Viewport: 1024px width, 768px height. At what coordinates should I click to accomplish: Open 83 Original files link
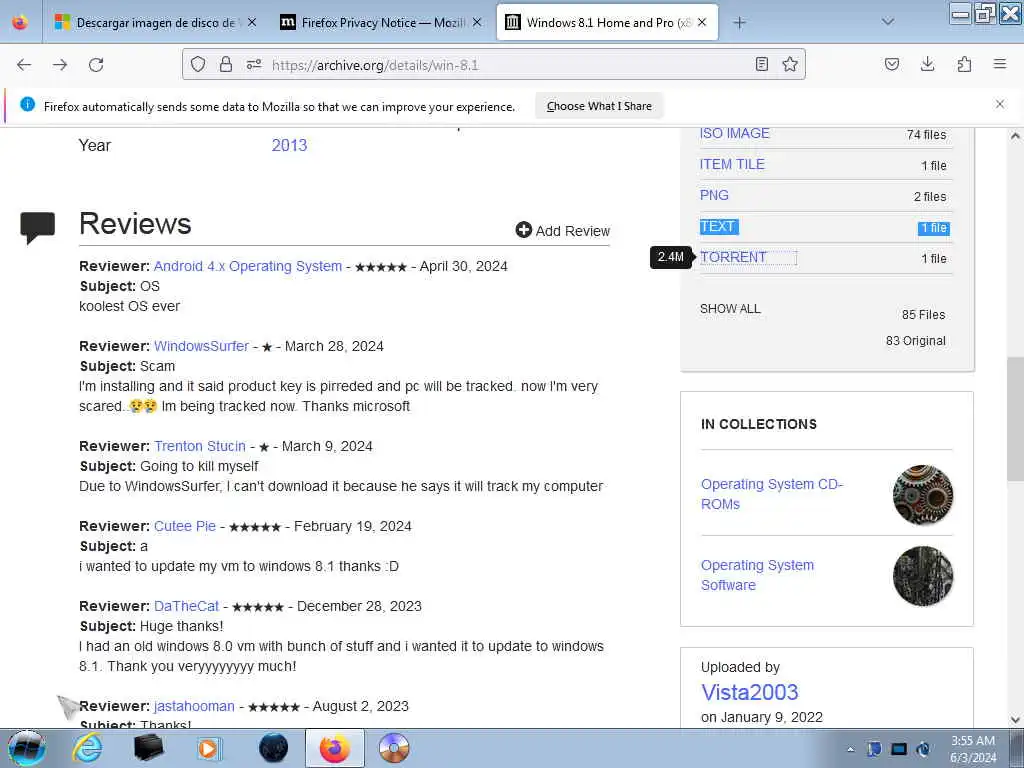(x=916, y=341)
